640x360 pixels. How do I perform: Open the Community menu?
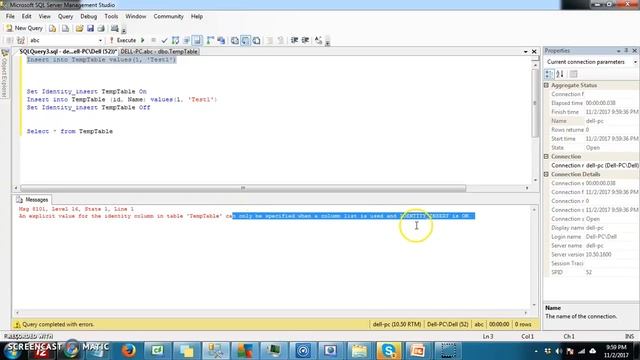pos(169,16)
